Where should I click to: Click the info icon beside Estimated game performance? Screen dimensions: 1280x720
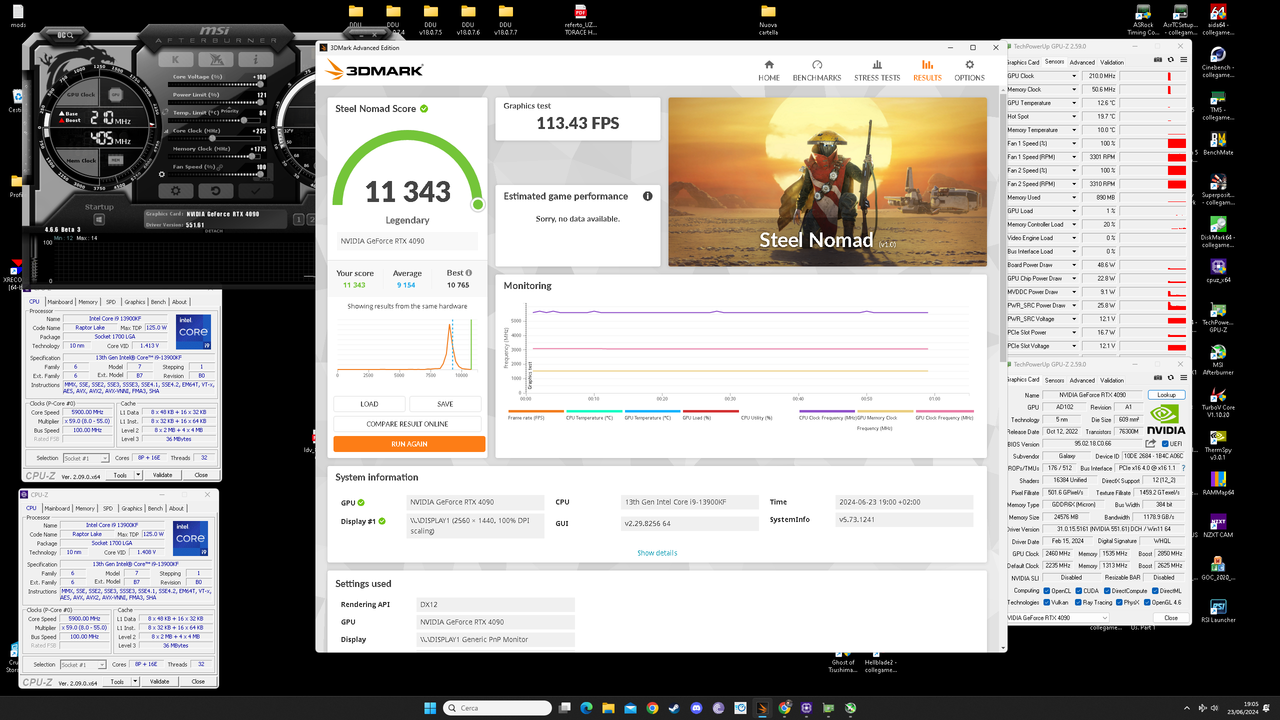pyautogui.click(x=648, y=196)
